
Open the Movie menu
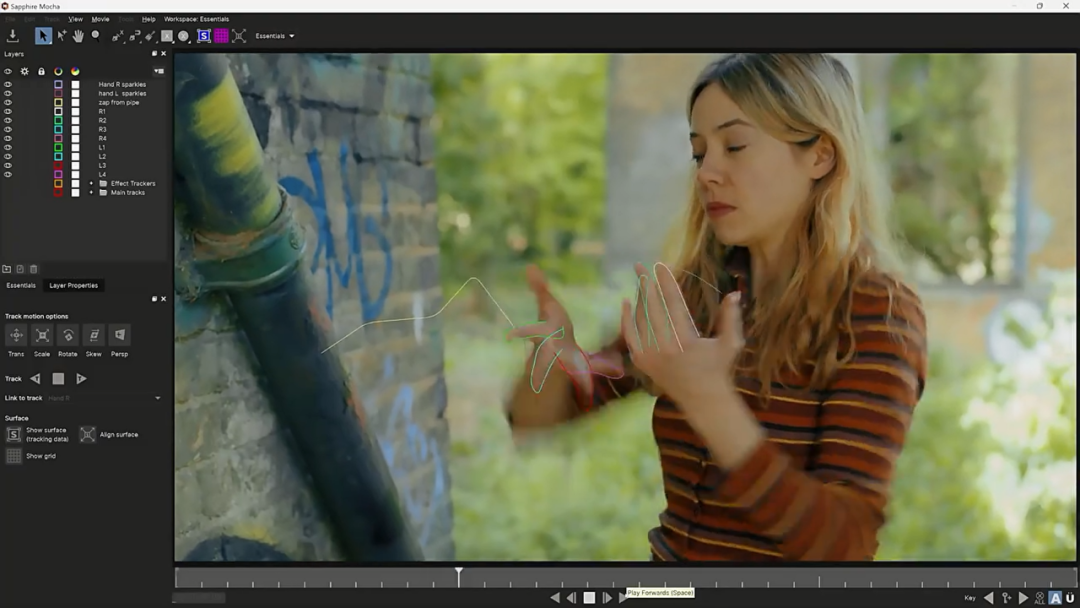(101, 19)
